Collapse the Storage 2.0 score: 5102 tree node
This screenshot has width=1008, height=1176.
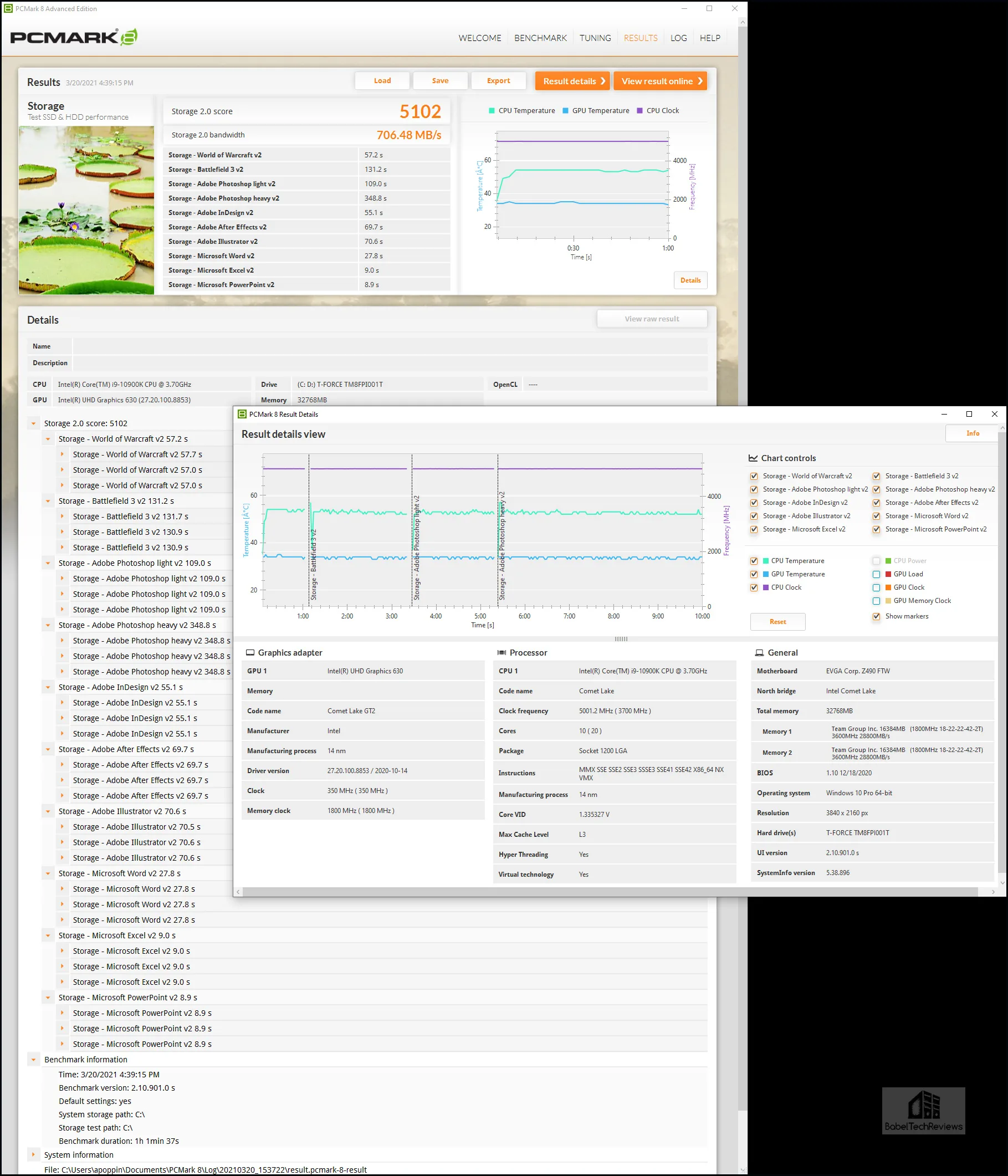tap(33, 423)
